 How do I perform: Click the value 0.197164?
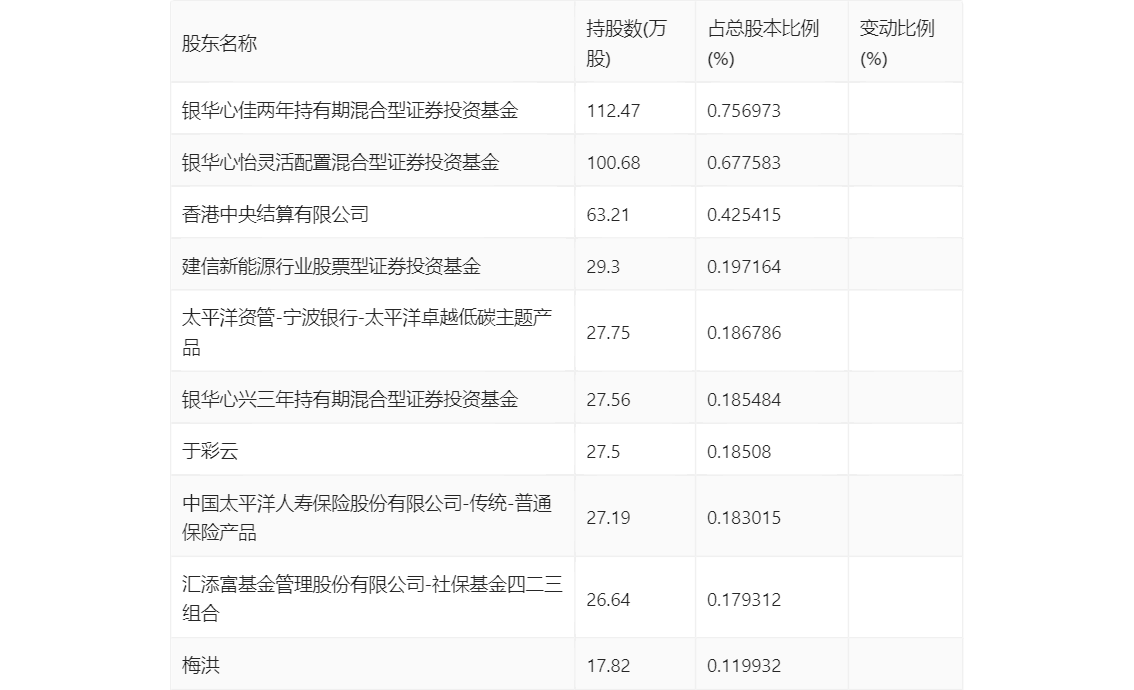pyautogui.click(x=743, y=267)
